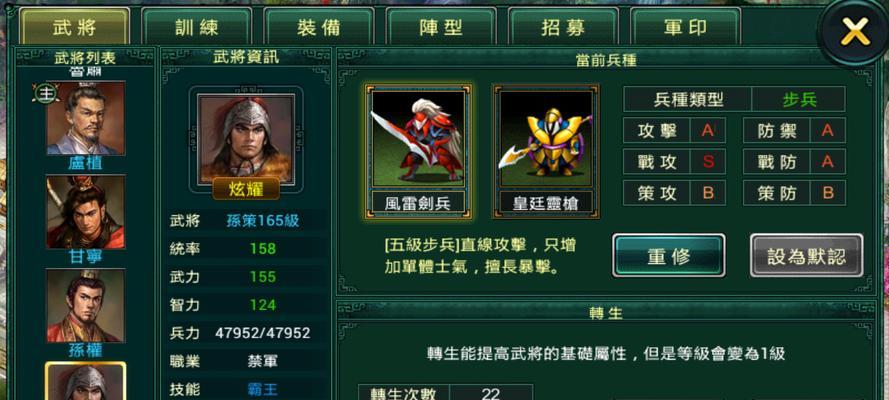Click the 主 main-general badge icon
Viewport: 889px width, 400px height.
(43, 93)
